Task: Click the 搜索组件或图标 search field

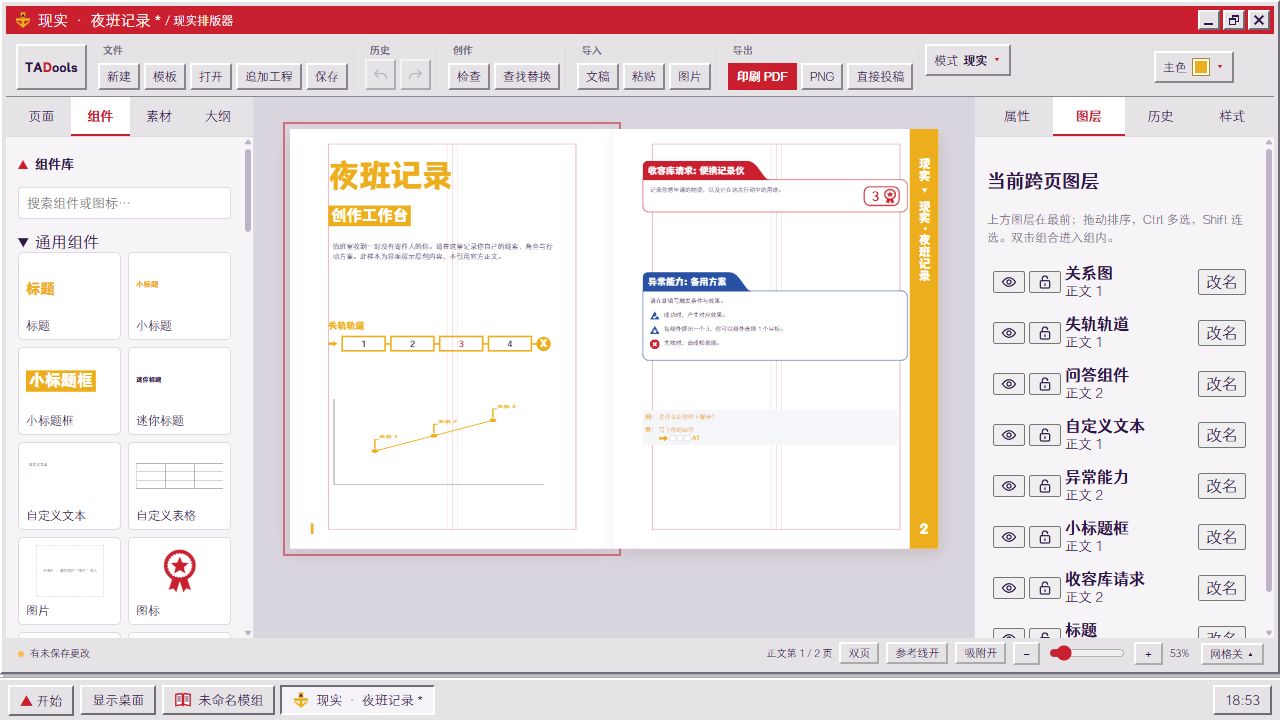Action: [124, 203]
